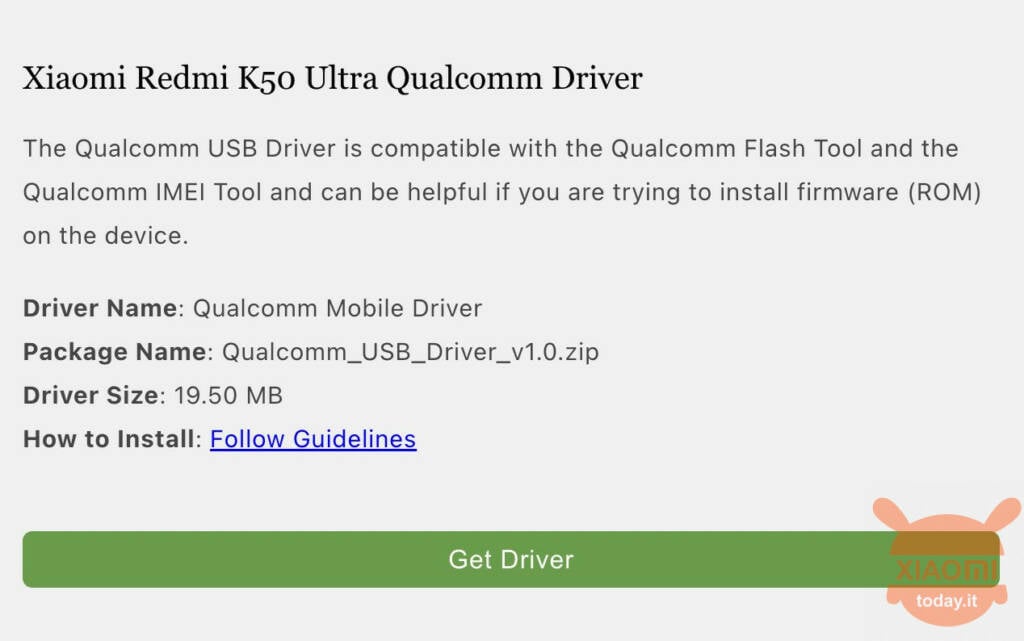Click the green Get Driver button
1024x641 pixels.
pyautogui.click(x=511, y=559)
